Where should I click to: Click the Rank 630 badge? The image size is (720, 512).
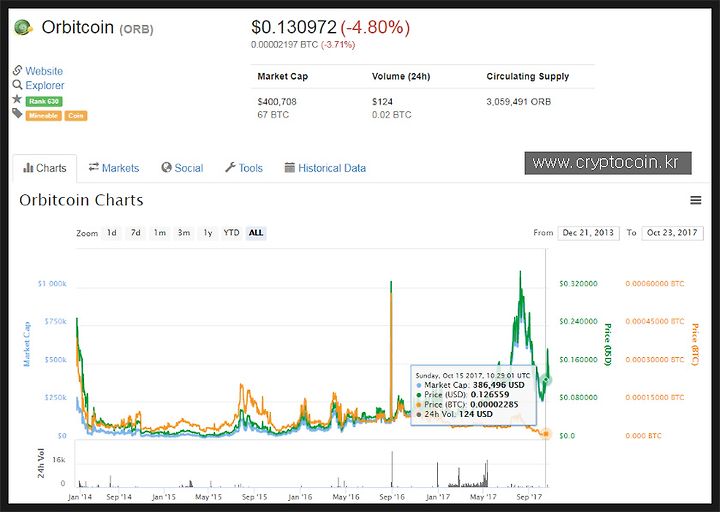[x=44, y=101]
